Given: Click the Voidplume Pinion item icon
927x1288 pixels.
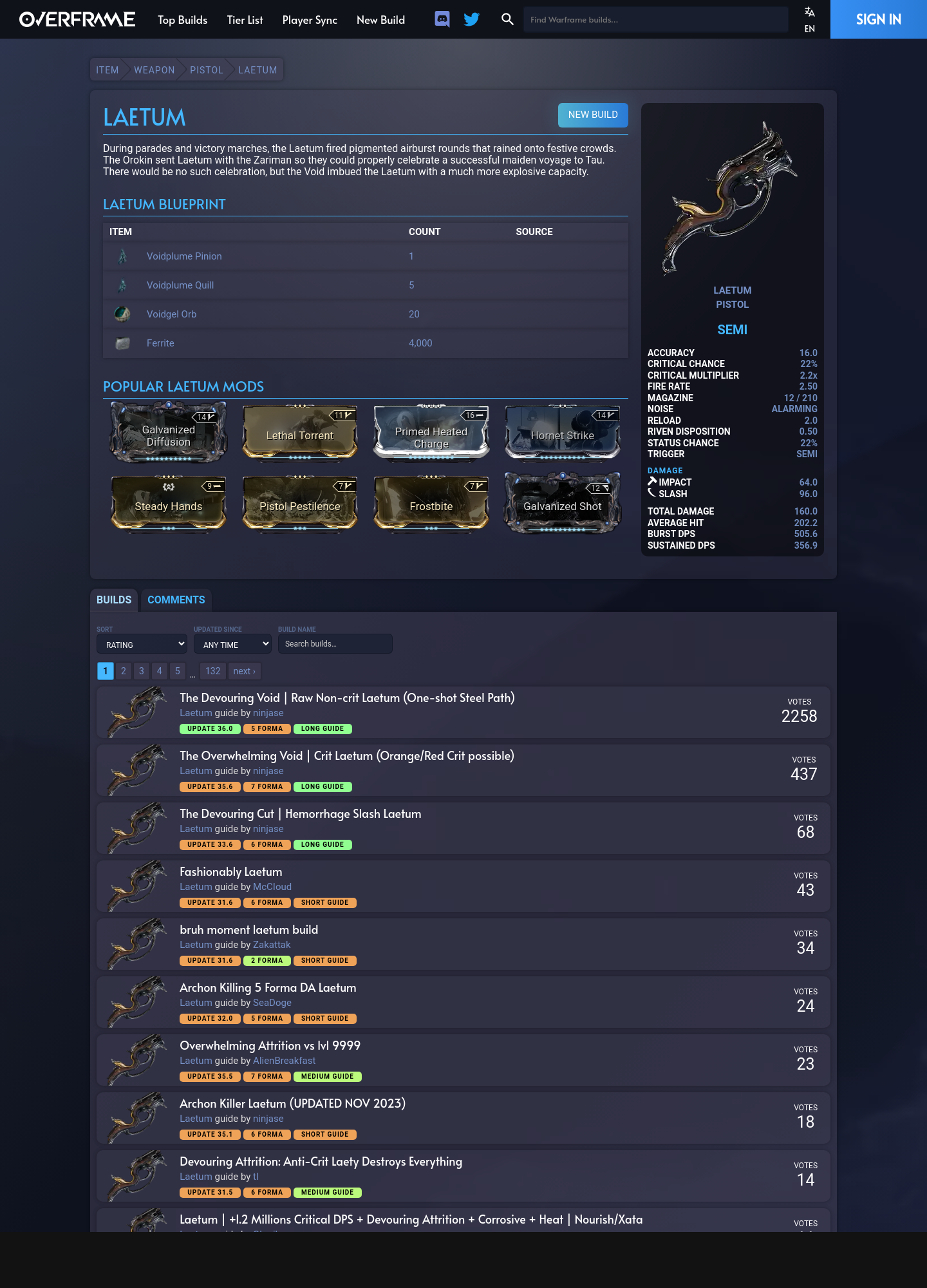Looking at the screenshot, I should point(122,256).
